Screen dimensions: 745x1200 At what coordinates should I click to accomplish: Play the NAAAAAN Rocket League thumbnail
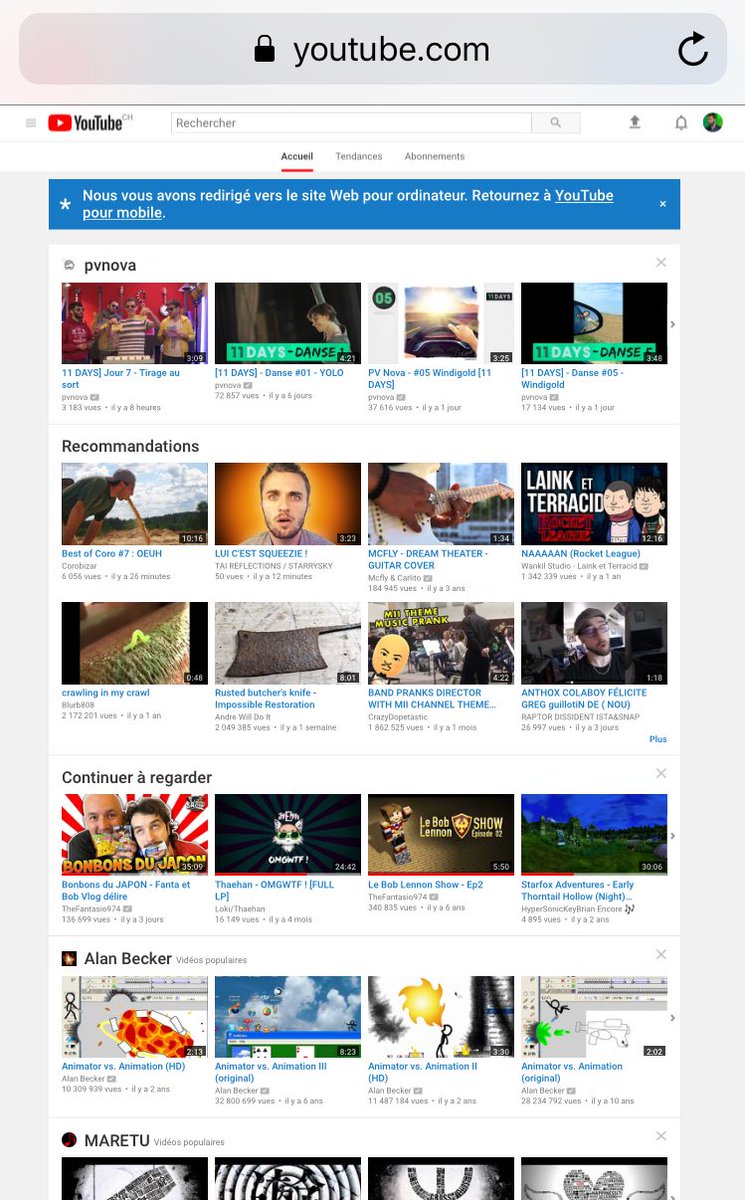(x=594, y=504)
